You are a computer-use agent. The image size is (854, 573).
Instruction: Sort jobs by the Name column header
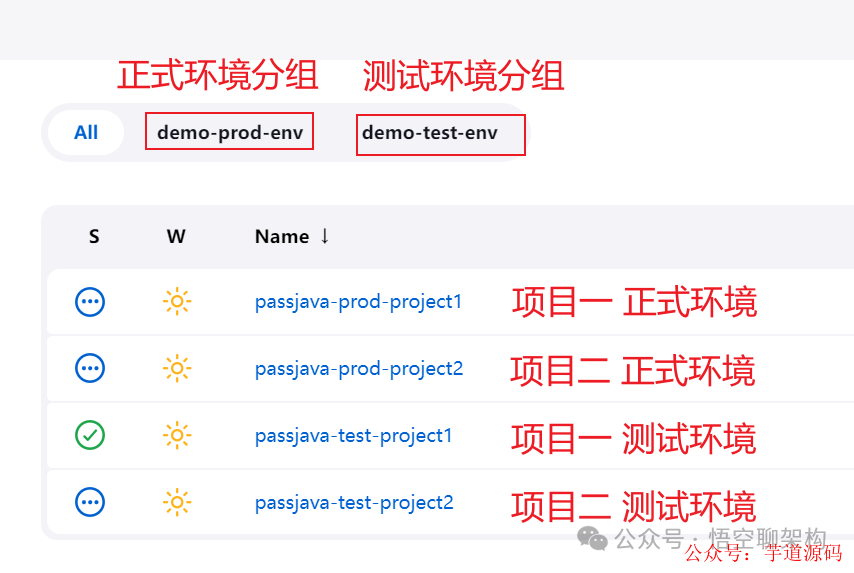(x=282, y=236)
